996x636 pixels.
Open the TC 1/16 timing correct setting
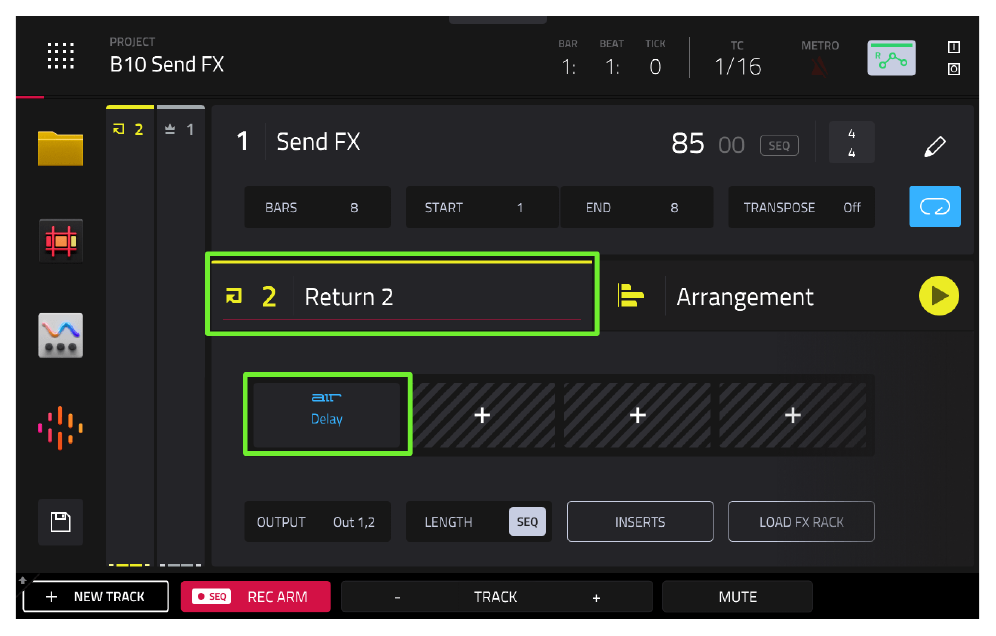[737, 59]
